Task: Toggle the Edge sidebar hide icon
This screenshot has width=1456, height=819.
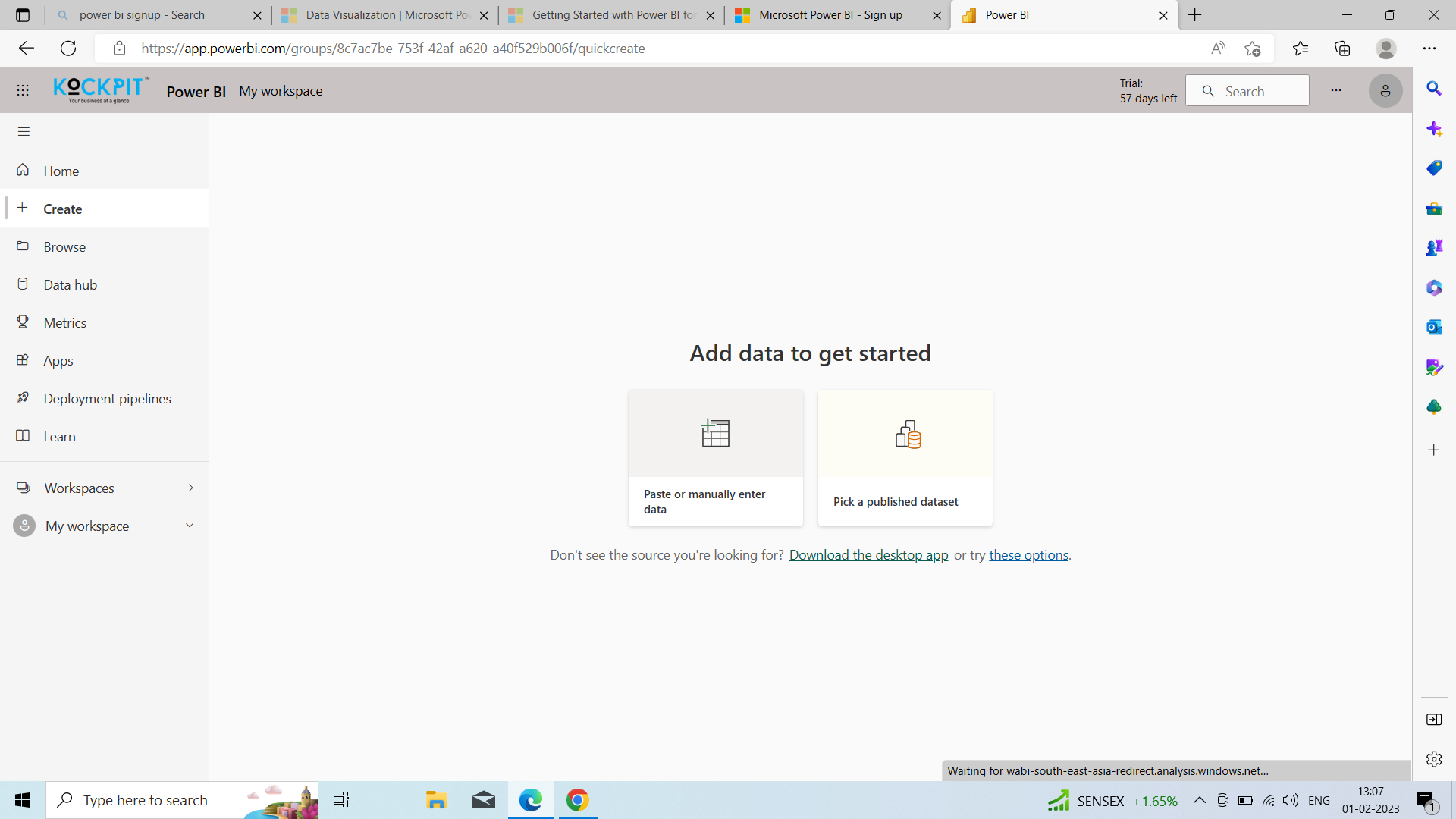Action: point(1433,720)
